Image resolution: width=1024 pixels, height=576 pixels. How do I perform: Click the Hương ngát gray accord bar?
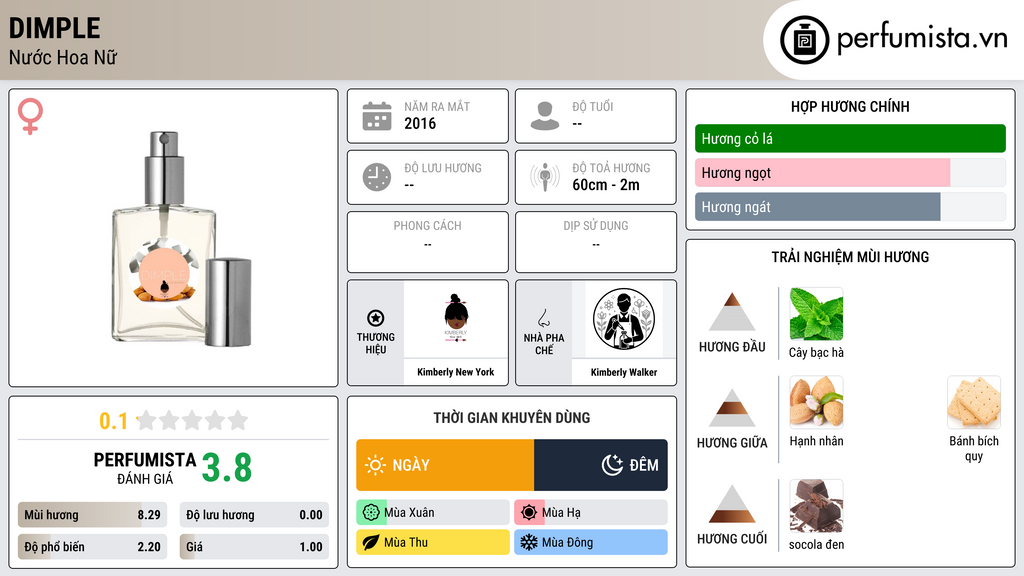point(850,206)
